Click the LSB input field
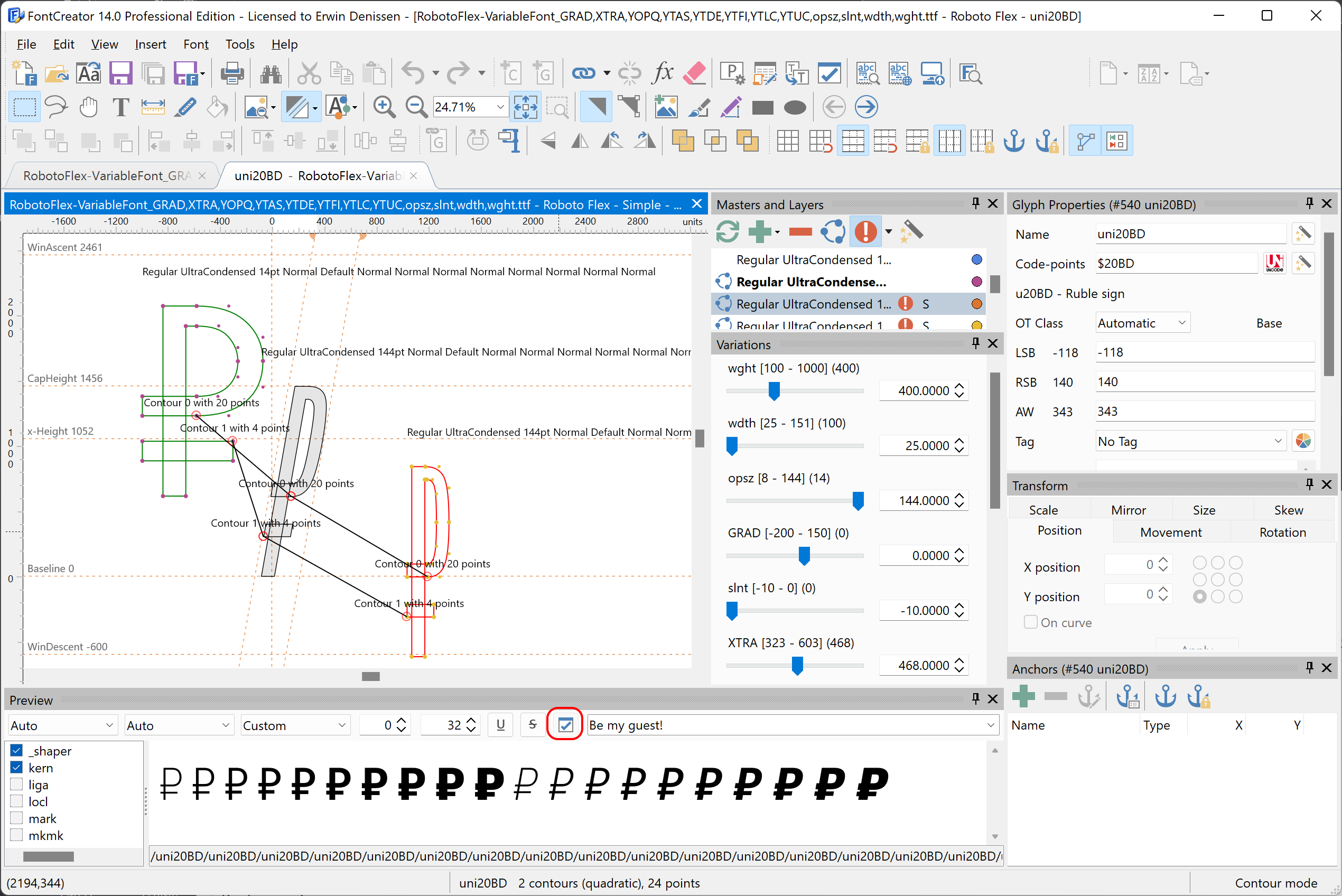This screenshot has height=896, width=1342. [1205, 352]
